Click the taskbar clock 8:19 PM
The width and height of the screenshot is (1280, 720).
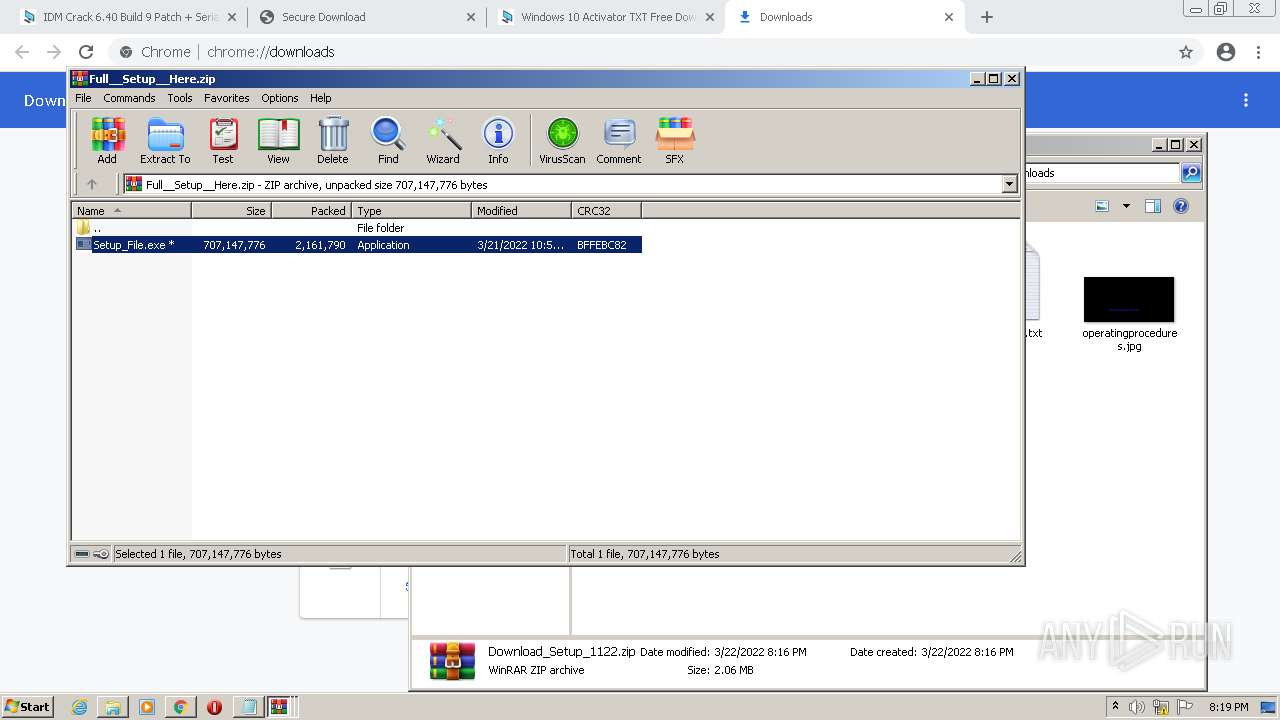point(1228,707)
